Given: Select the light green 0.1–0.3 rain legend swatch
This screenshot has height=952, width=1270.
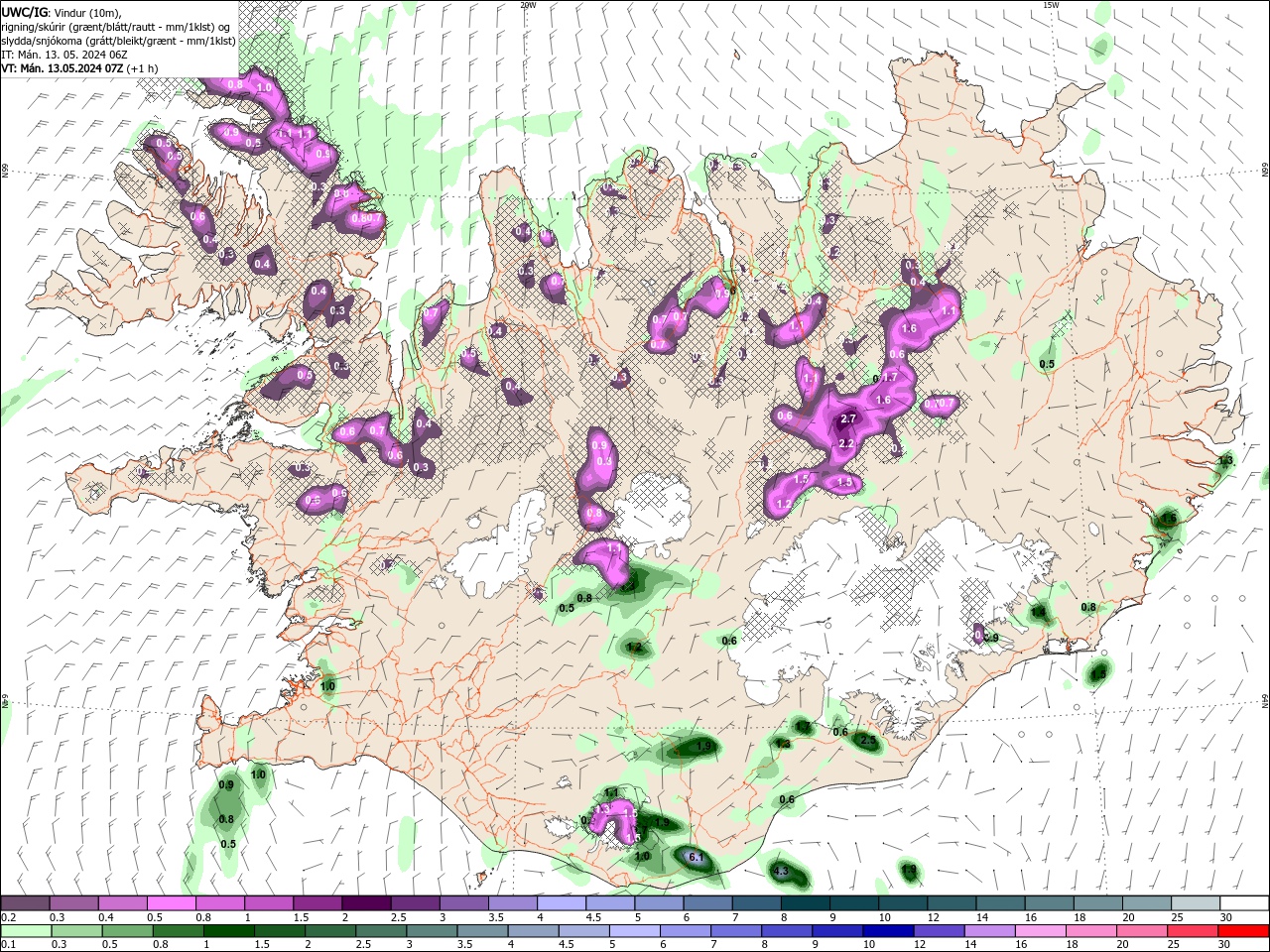Looking at the screenshot, I should pos(27,932).
